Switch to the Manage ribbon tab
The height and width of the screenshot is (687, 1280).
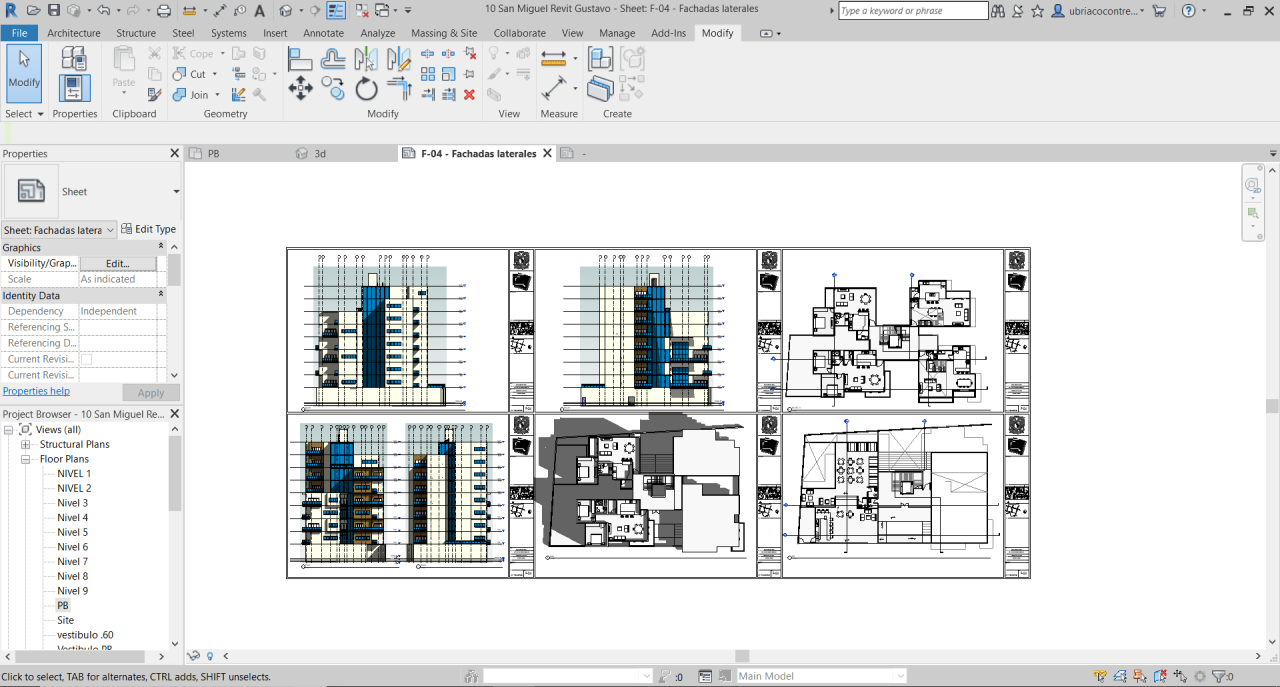[x=617, y=33]
